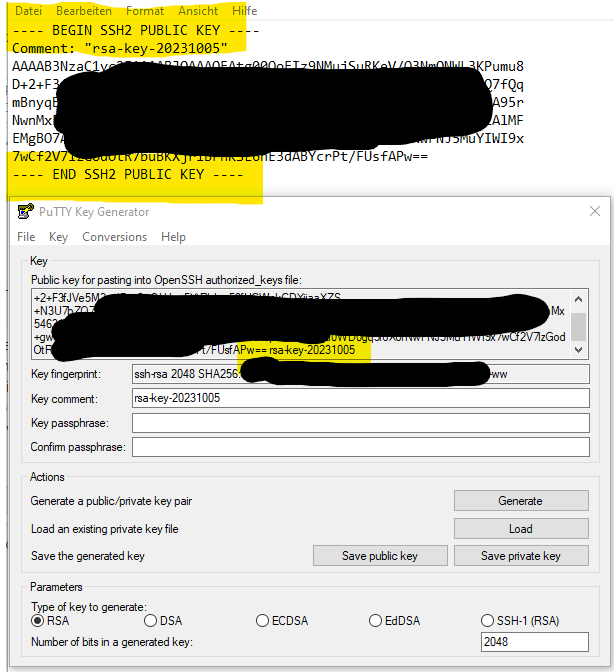This screenshot has width=614, height=672.
Task: Open Notepad's Hilfe menu
Action: pos(245,11)
